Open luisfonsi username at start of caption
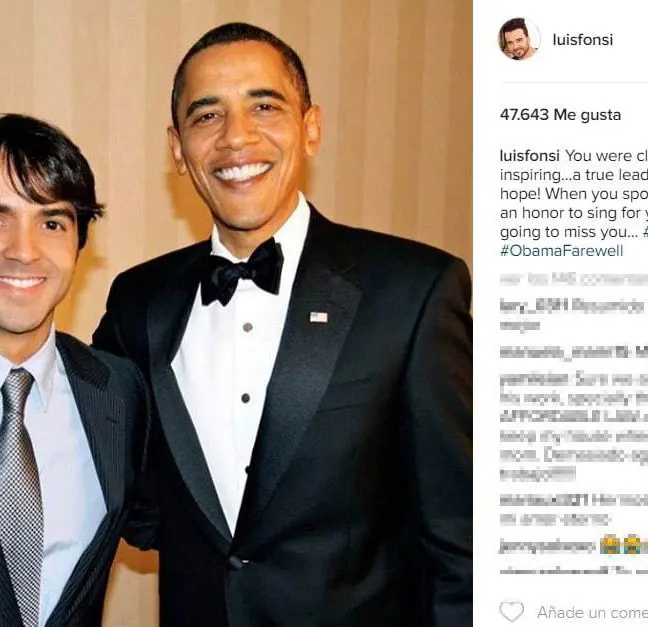The height and width of the screenshot is (627, 648). 529,156
